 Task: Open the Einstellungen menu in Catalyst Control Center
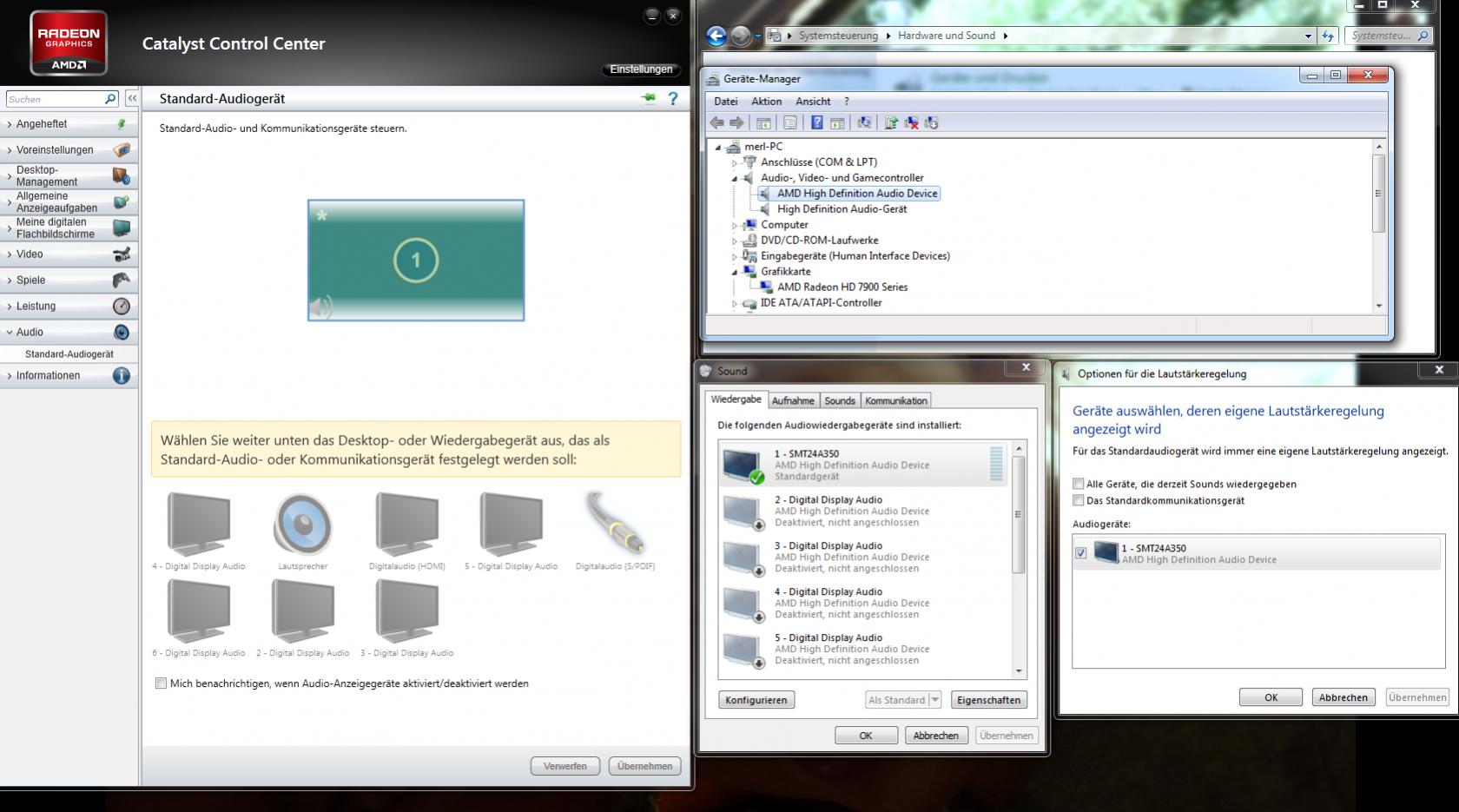coord(641,69)
